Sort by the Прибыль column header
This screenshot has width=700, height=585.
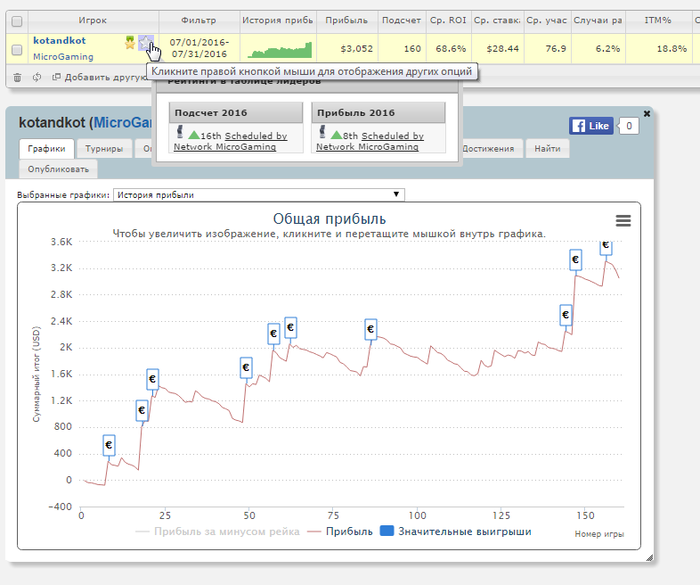(347, 21)
